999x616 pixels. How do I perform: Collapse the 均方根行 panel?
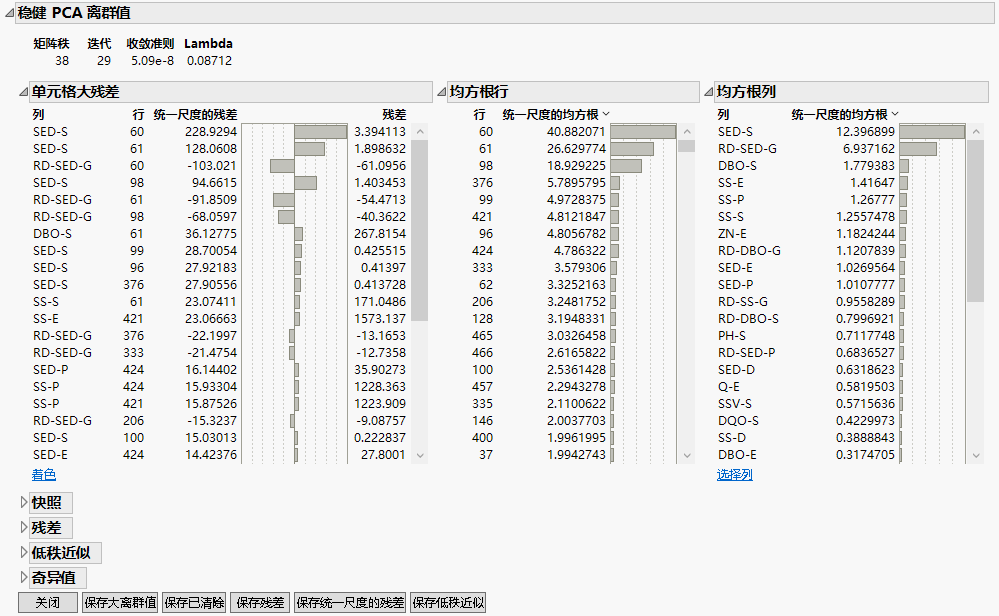tap(442, 92)
